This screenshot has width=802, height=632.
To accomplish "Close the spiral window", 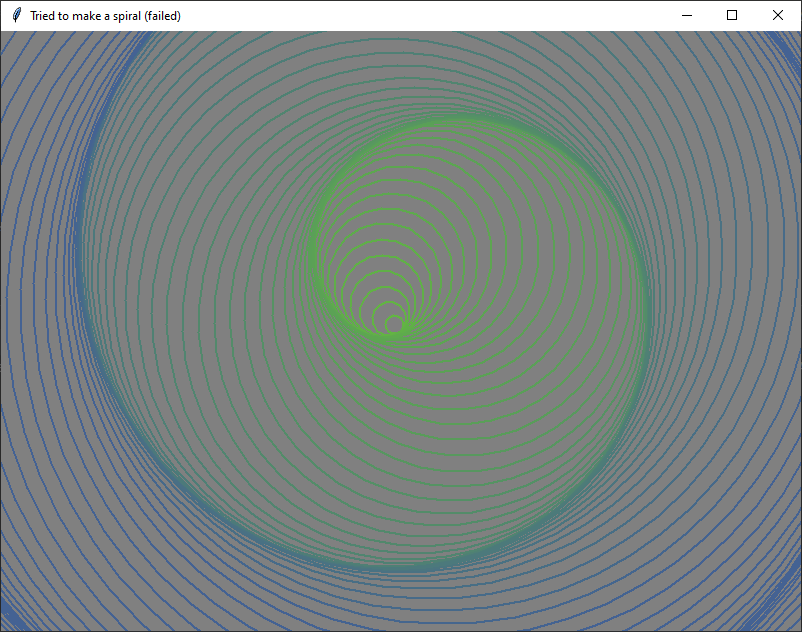I will [x=778, y=16].
